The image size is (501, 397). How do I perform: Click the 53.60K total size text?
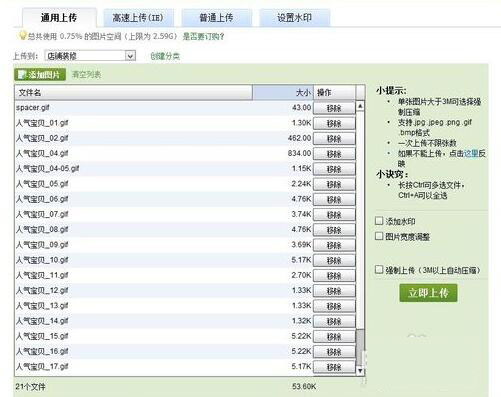click(304, 387)
